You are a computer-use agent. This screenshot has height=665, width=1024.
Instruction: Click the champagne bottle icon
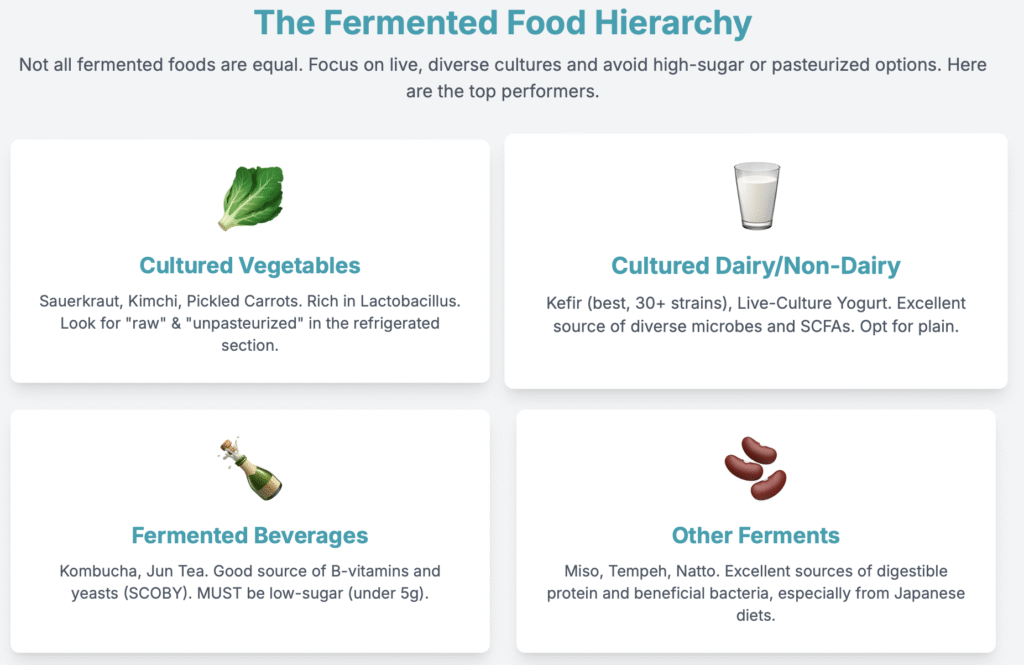[x=249, y=469]
